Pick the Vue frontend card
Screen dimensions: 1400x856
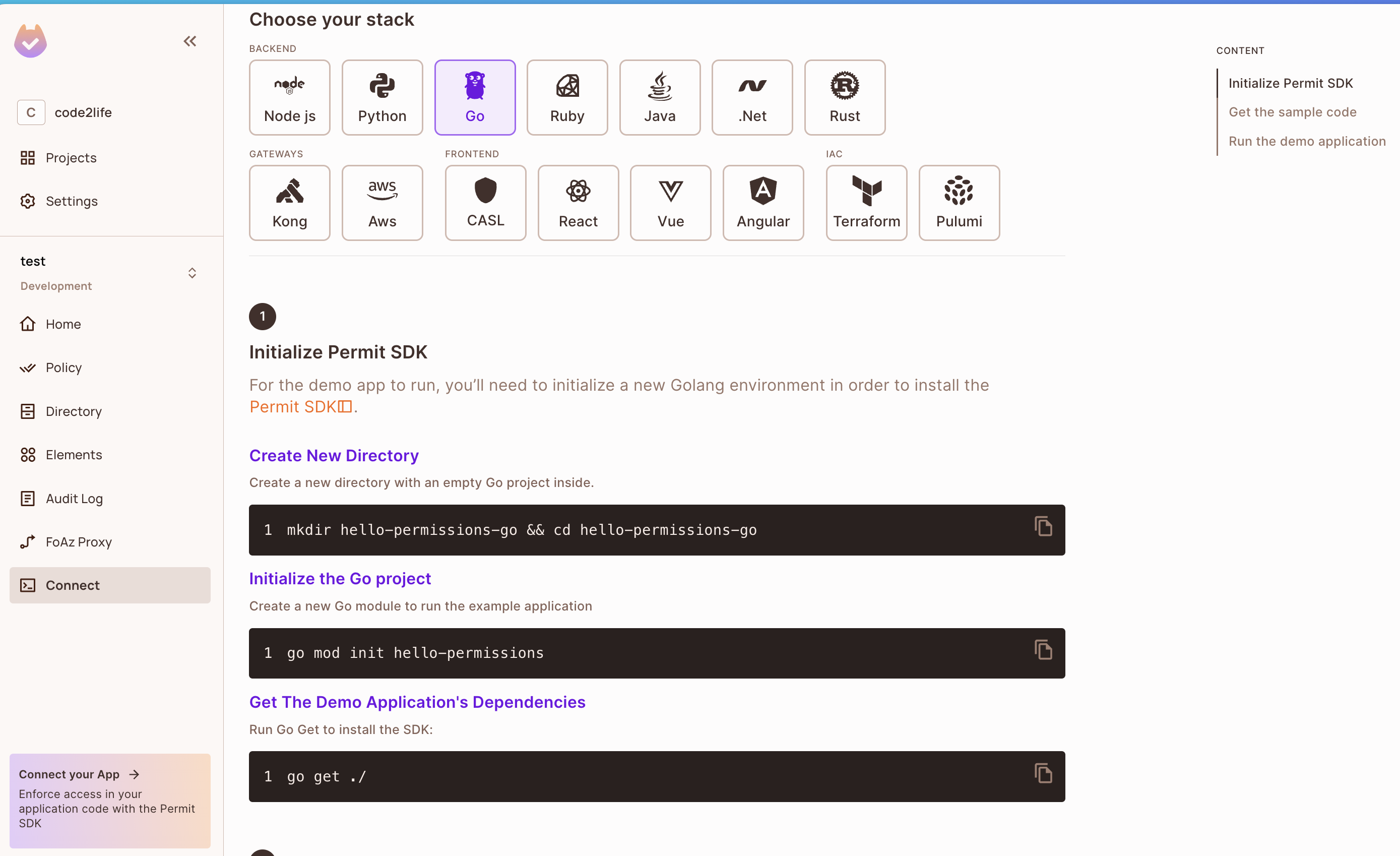670,203
